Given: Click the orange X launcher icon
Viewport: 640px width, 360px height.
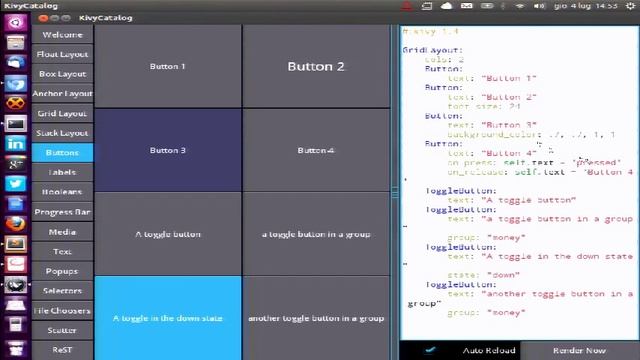Looking at the screenshot, I should coord(16,103).
